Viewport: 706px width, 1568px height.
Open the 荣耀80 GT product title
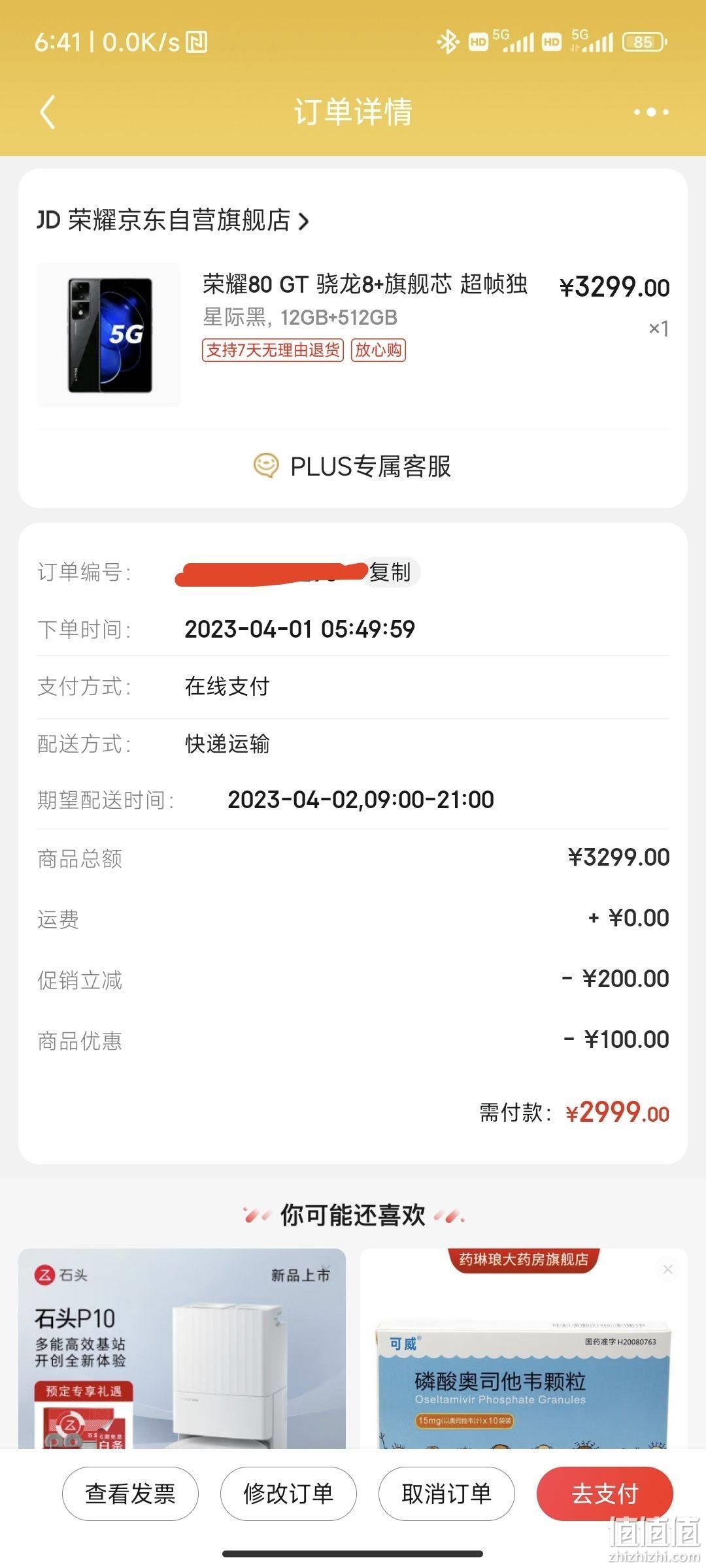[365, 284]
